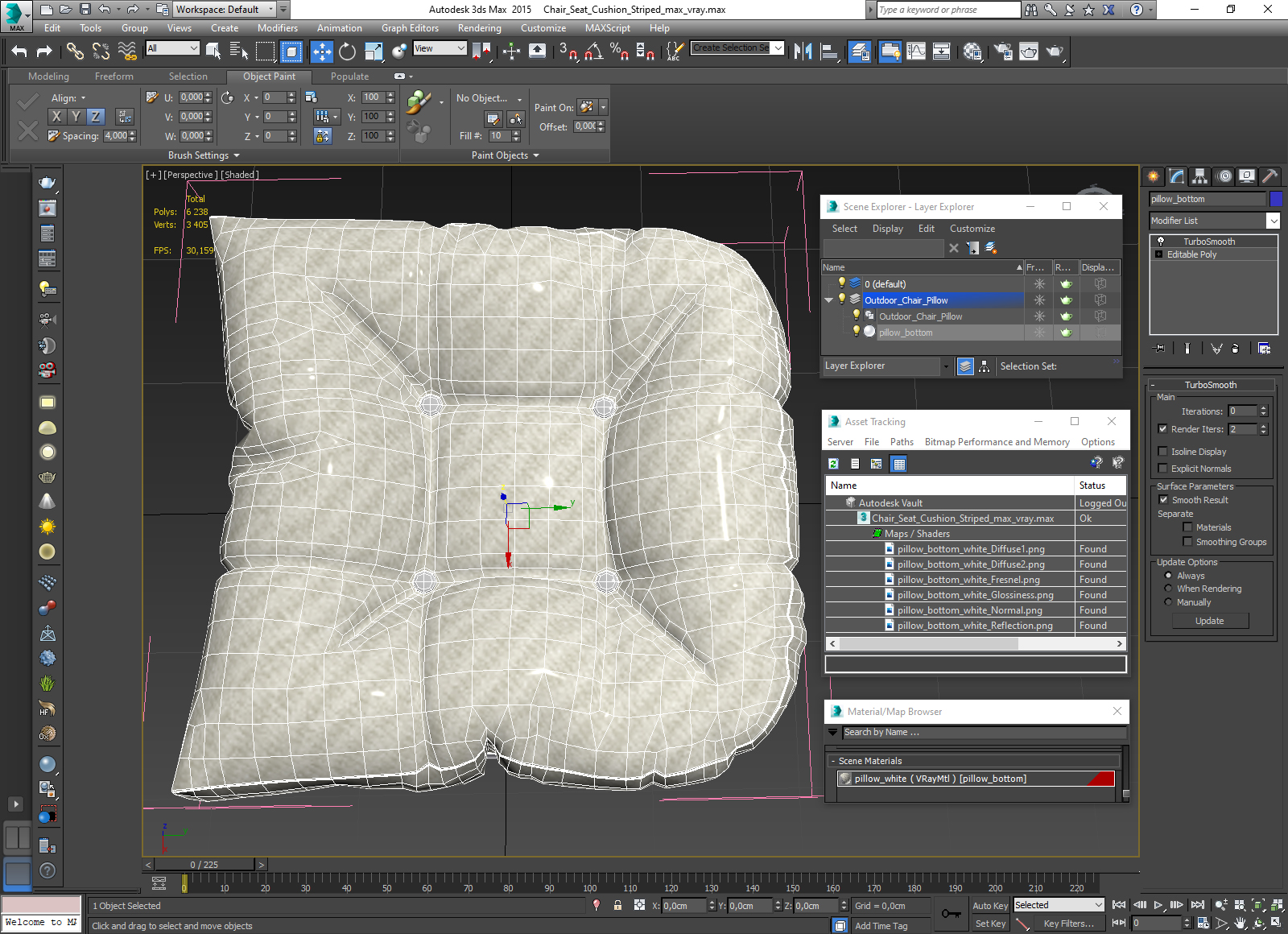Go to end of animation
The image size is (1288, 934).
(1197, 905)
